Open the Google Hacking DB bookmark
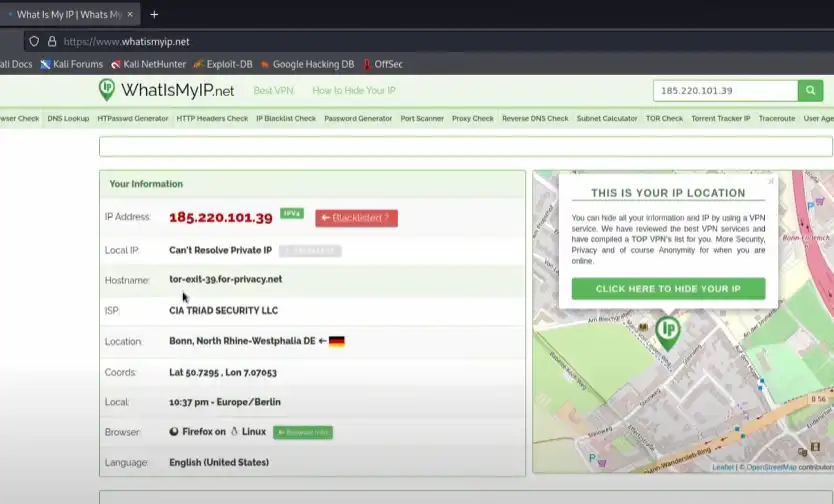Image resolution: width=834 pixels, height=504 pixels. pyautogui.click(x=307, y=64)
